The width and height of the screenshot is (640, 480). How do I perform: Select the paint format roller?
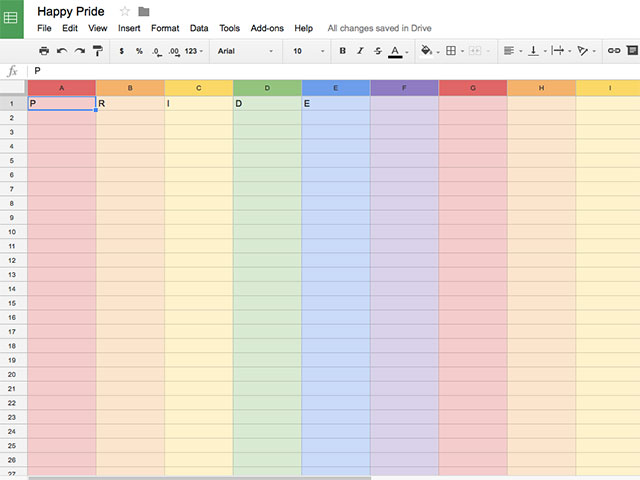coord(97,50)
